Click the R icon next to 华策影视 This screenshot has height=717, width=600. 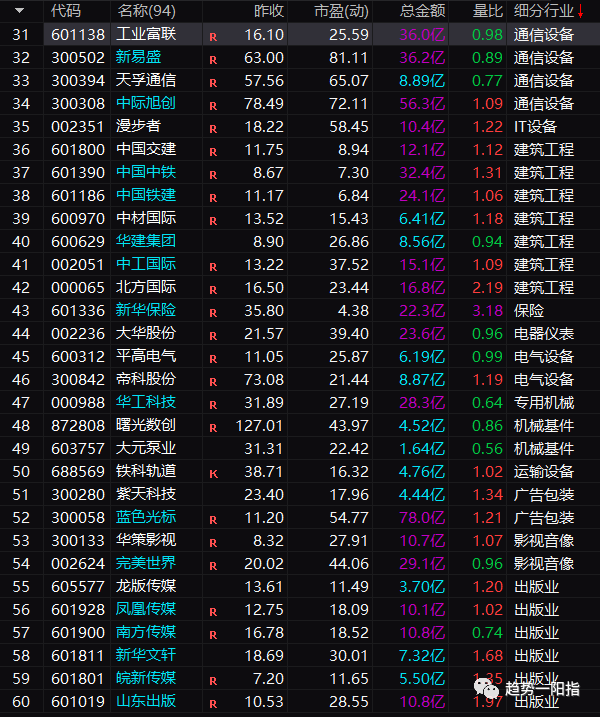click(213, 543)
